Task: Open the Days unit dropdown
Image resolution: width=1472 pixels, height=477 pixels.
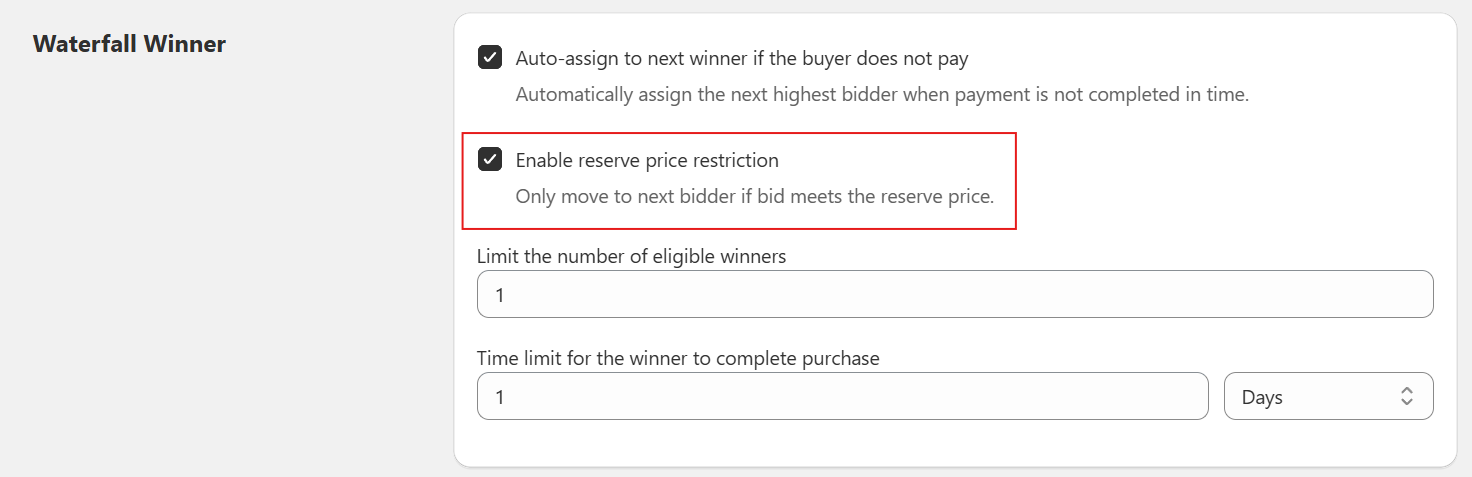Action: point(1328,397)
